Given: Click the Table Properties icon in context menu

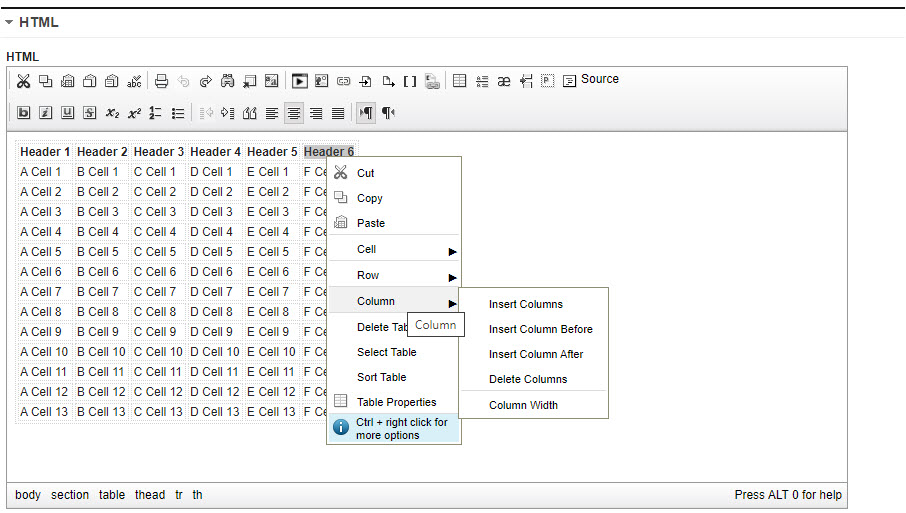Looking at the screenshot, I should 341,401.
